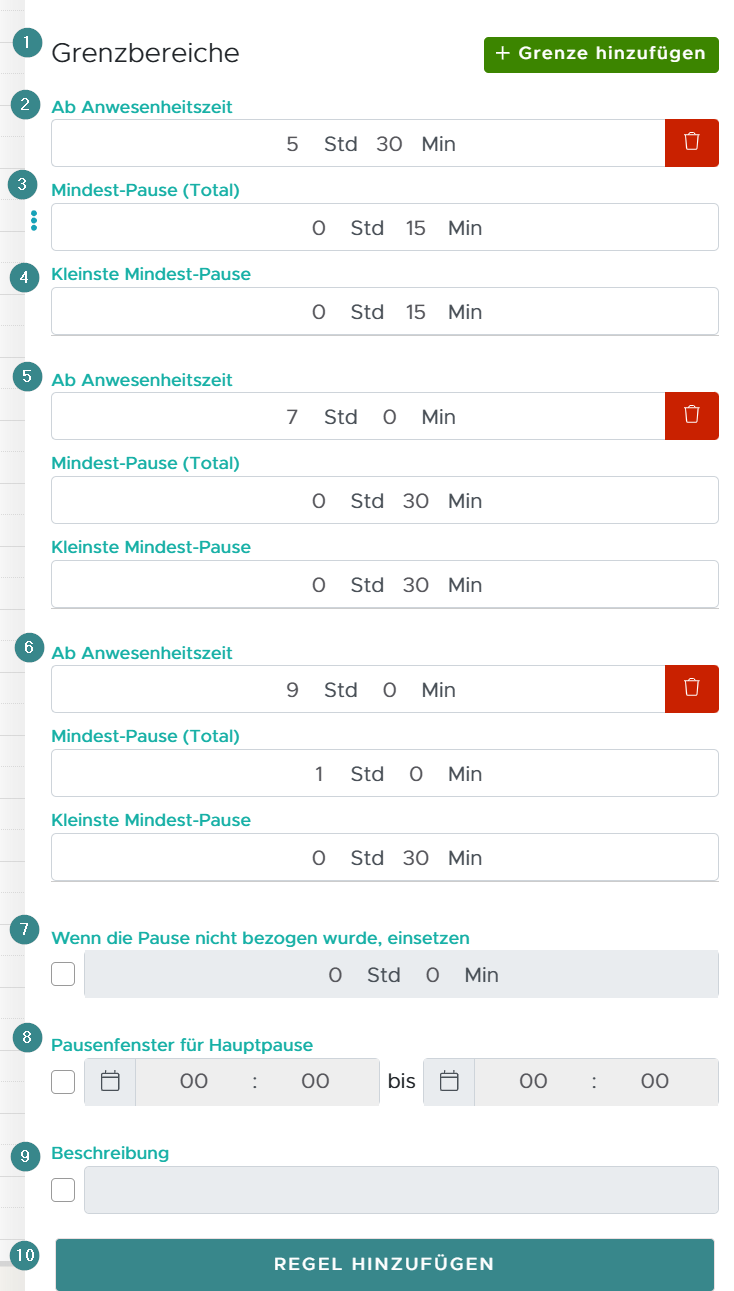Click the second Mindest-Pause (Total) field
The height and width of the screenshot is (1291, 734).
coord(385,500)
